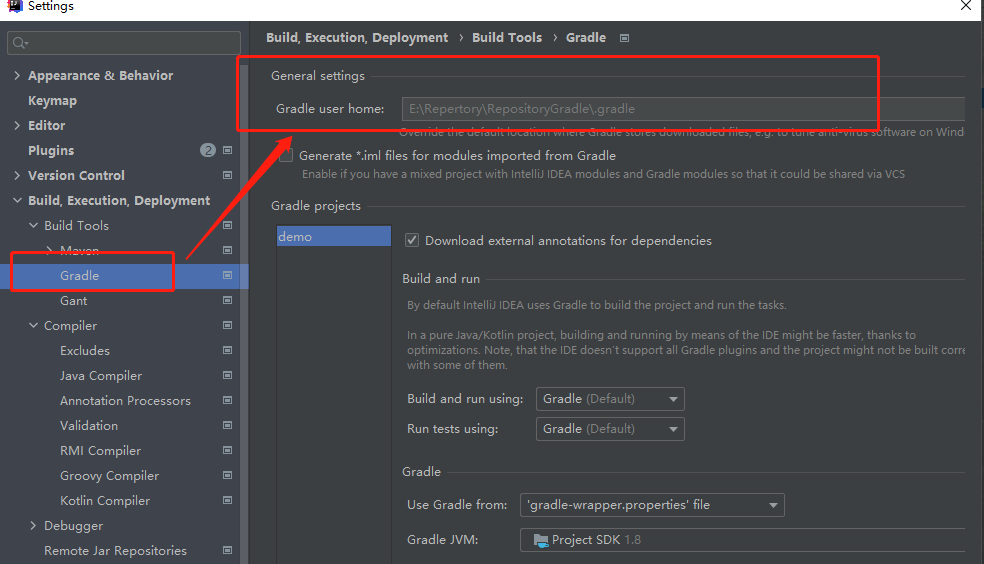Click the Gradle breadcrumb label
The height and width of the screenshot is (564, 984).
click(x=586, y=38)
